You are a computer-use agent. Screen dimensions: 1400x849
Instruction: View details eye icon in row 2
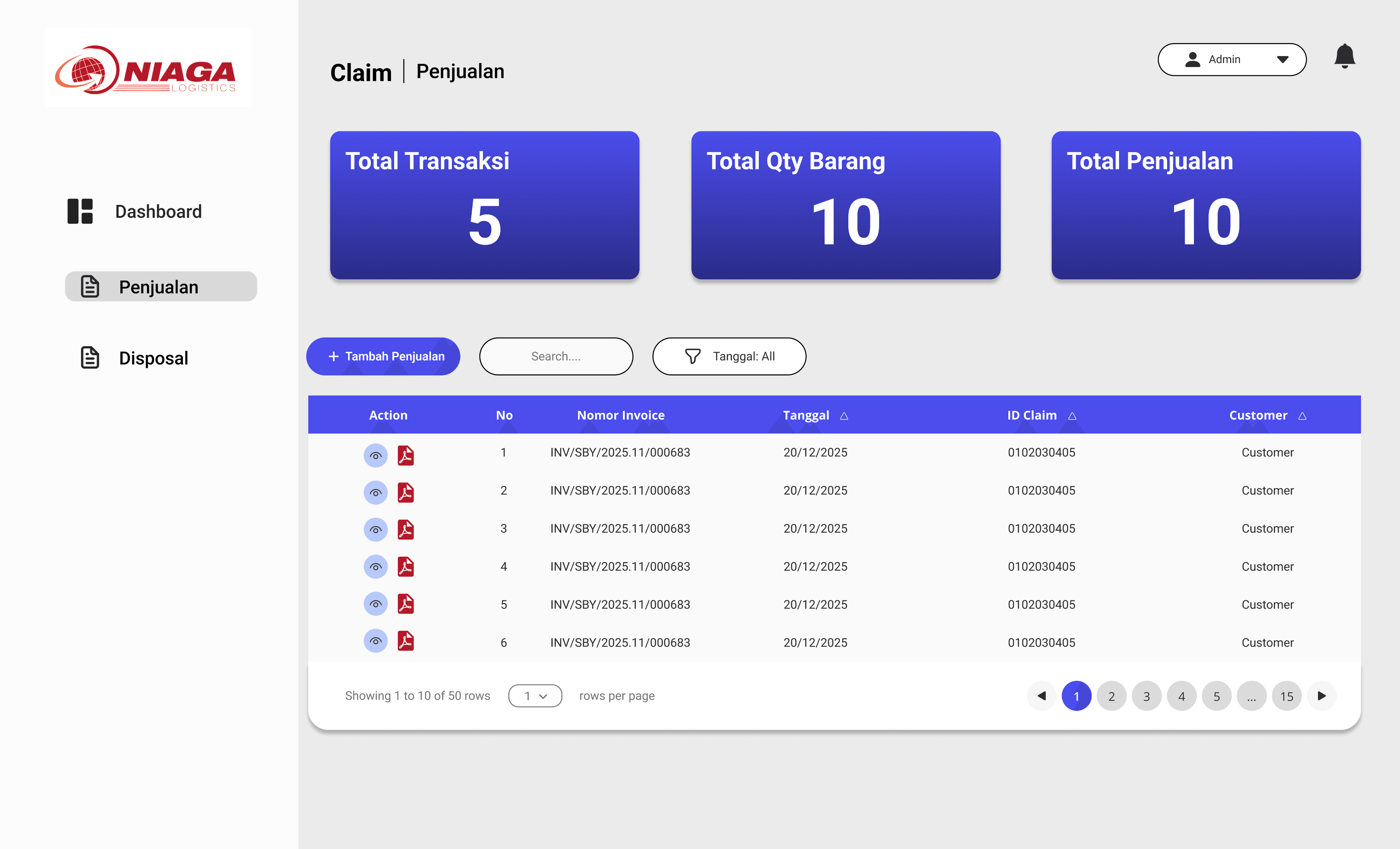click(x=376, y=493)
